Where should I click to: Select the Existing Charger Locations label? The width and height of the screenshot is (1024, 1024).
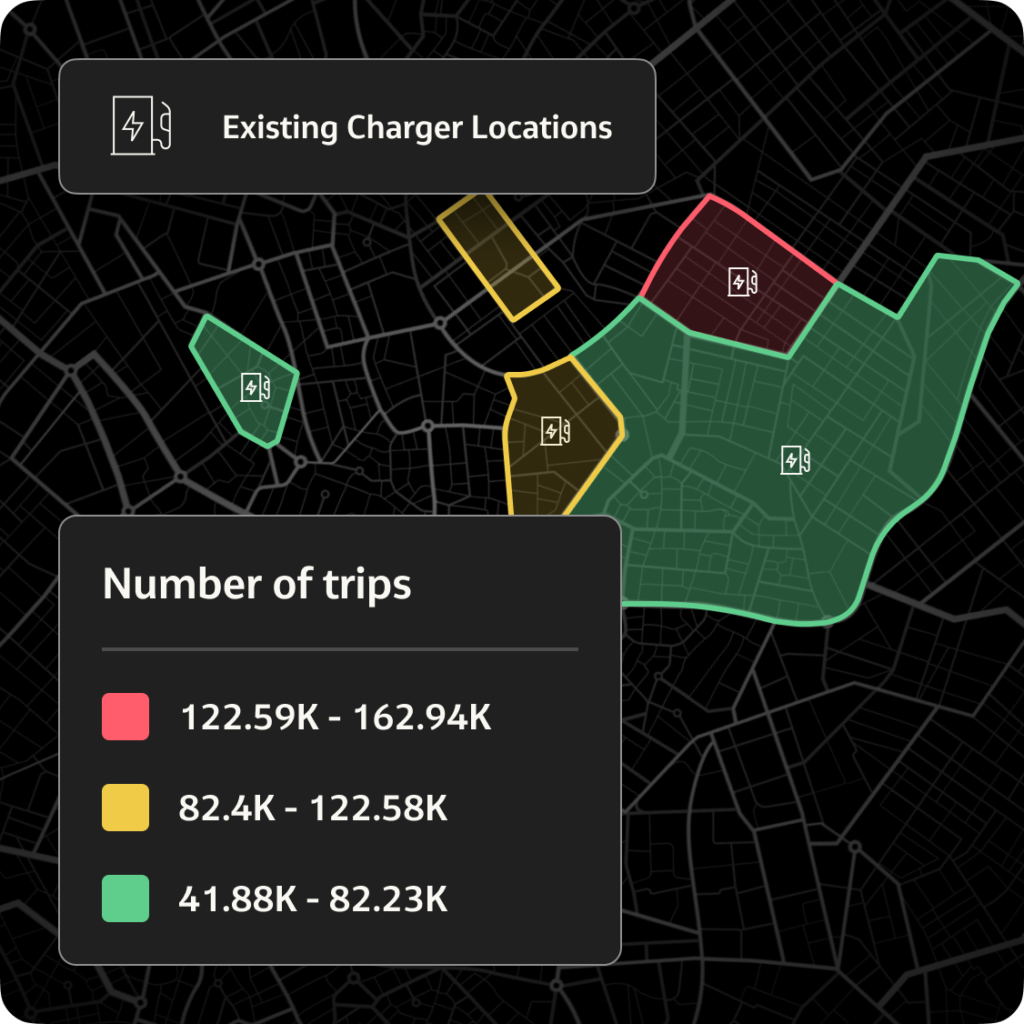pos(417,127)
